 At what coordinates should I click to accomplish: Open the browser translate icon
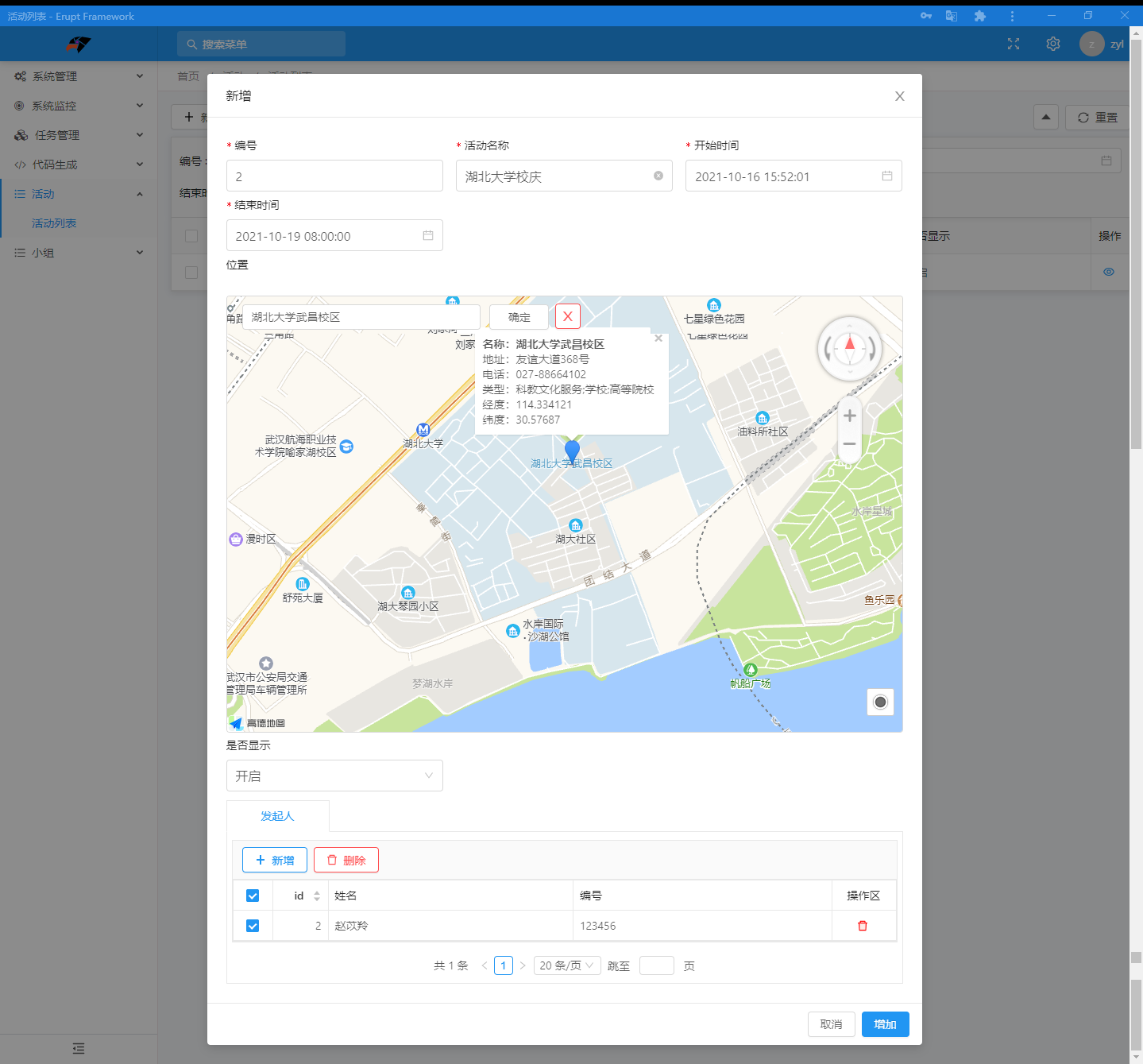coord(952,16)
